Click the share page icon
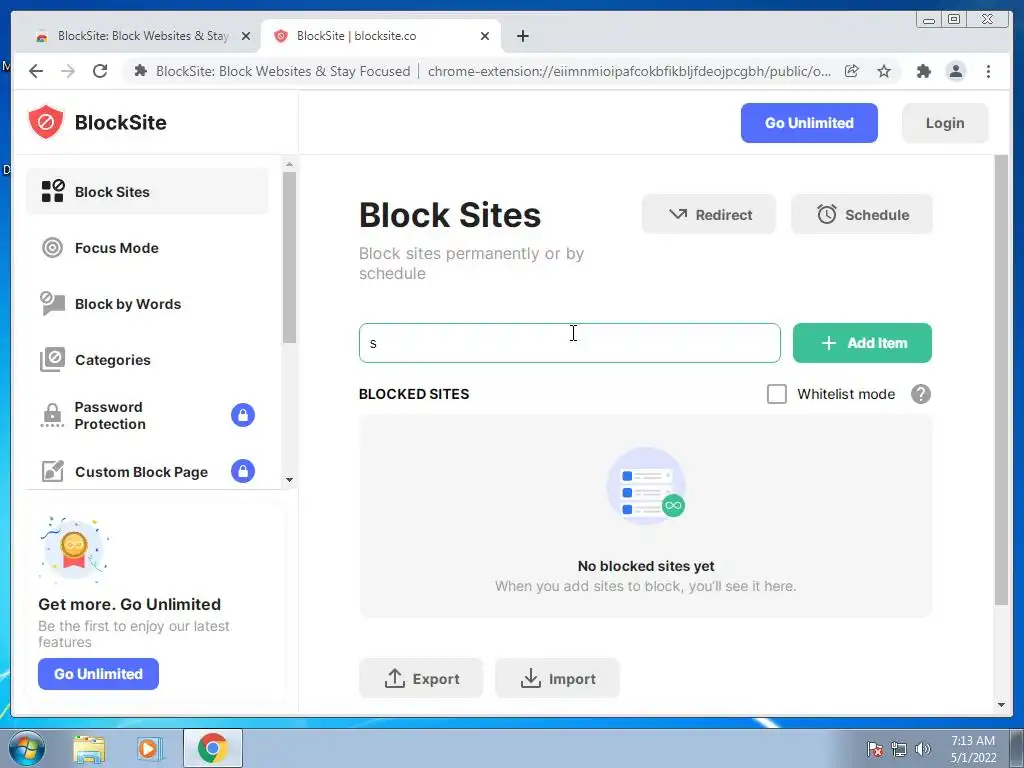Viewport: 1024px width, 768px height. coord(852,71)
